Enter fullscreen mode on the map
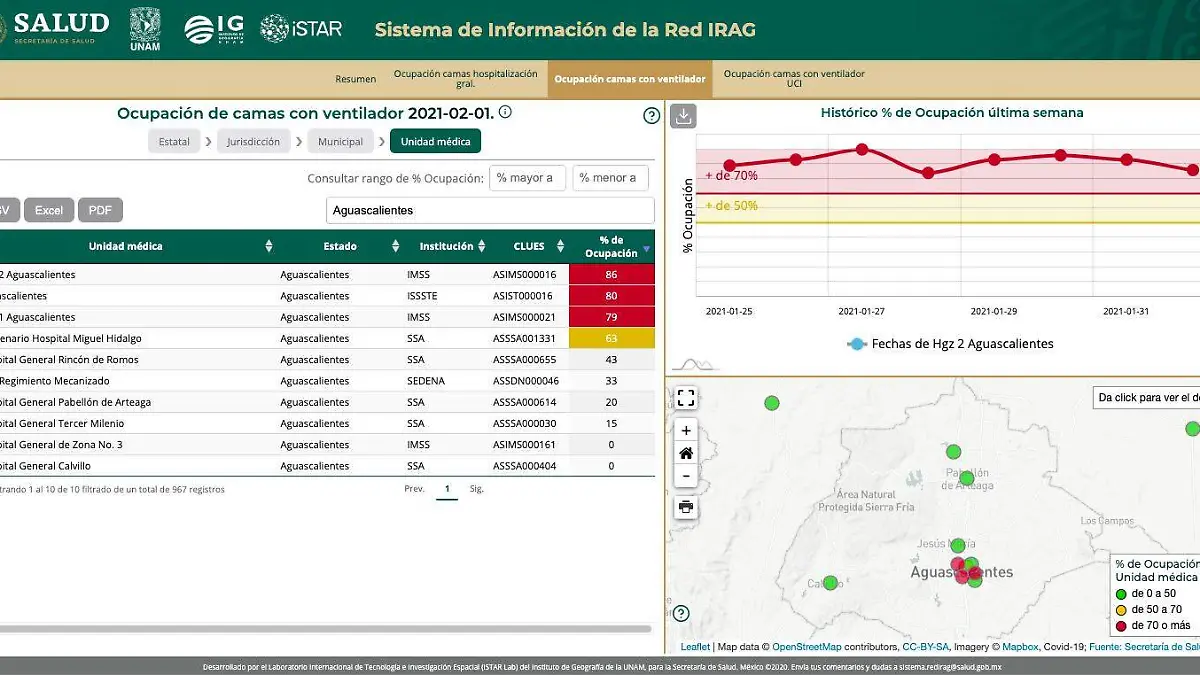The height and width of the screenshot is (675, 1200). pyautogui.click(x=686, y=397)
